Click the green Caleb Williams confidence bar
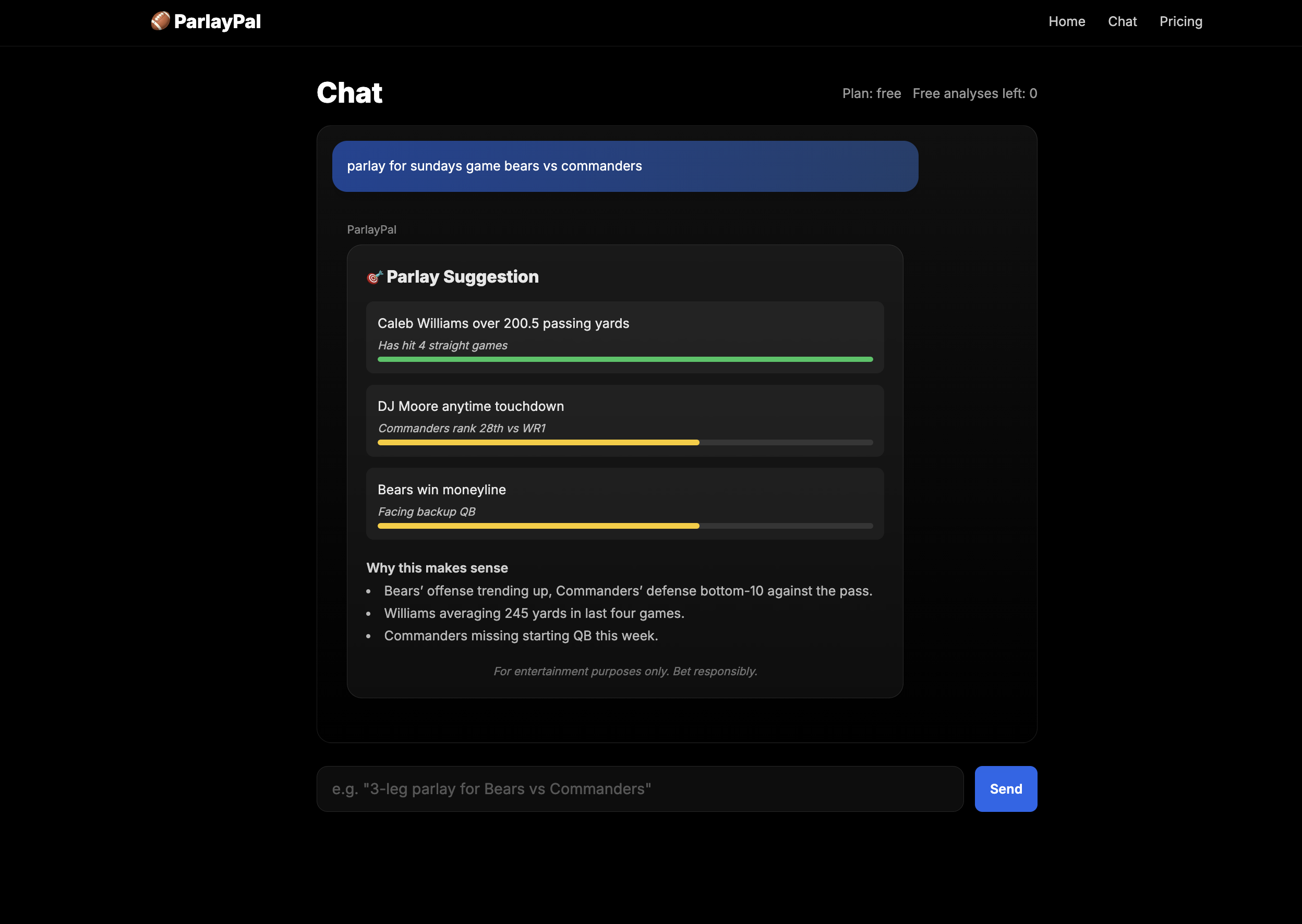The height and width of the screenshot is (924, 1302). coord(624,359)
